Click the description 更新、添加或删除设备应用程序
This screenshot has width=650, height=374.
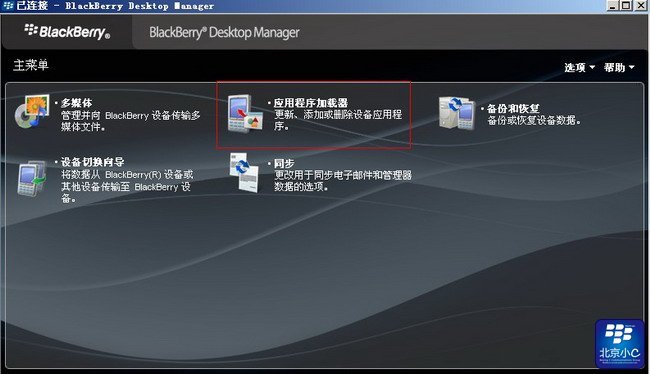(x=338, y=120)
